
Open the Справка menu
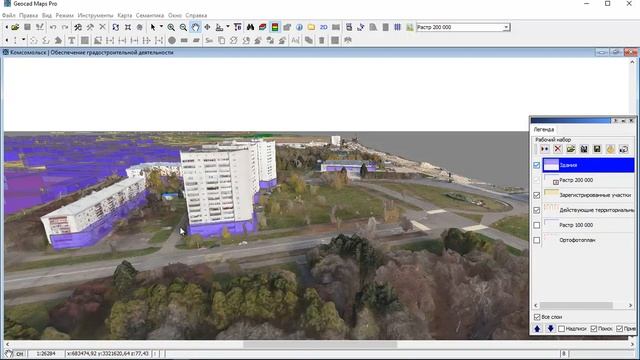pos(196,16)
